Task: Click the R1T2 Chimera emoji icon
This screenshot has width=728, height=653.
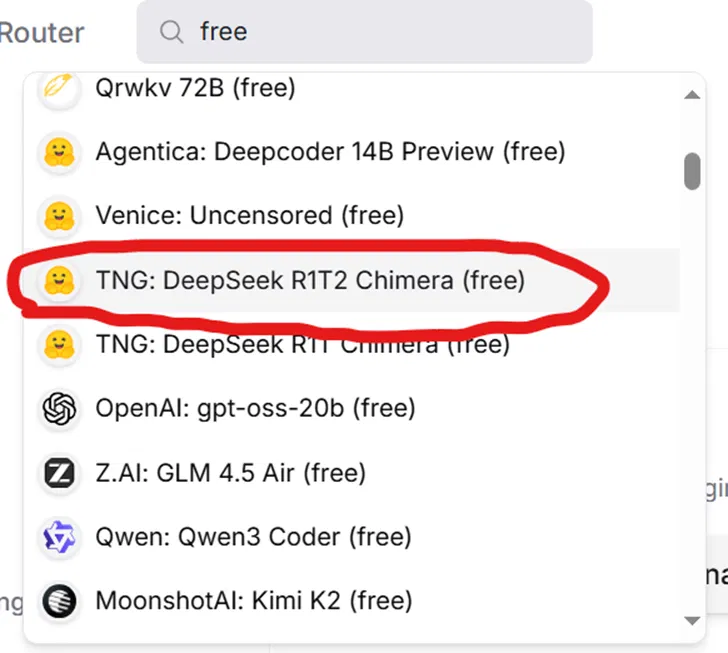Action: click(58, 280)
